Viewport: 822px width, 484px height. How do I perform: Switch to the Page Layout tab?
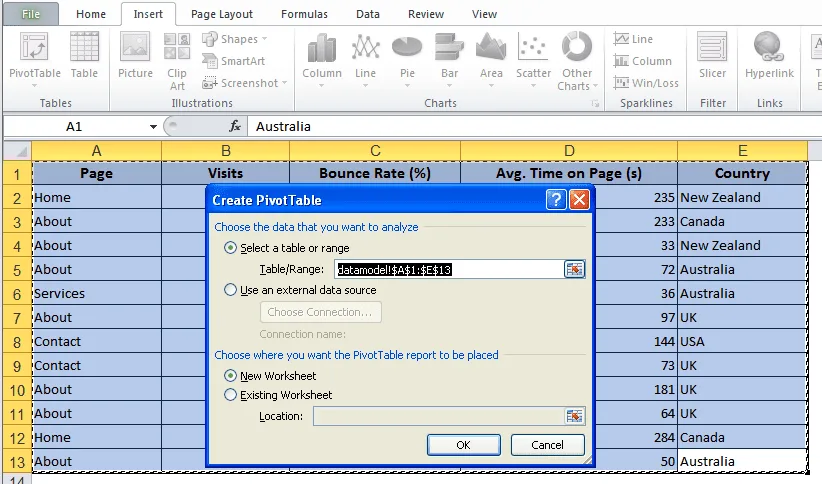click(x=222, y=14)
